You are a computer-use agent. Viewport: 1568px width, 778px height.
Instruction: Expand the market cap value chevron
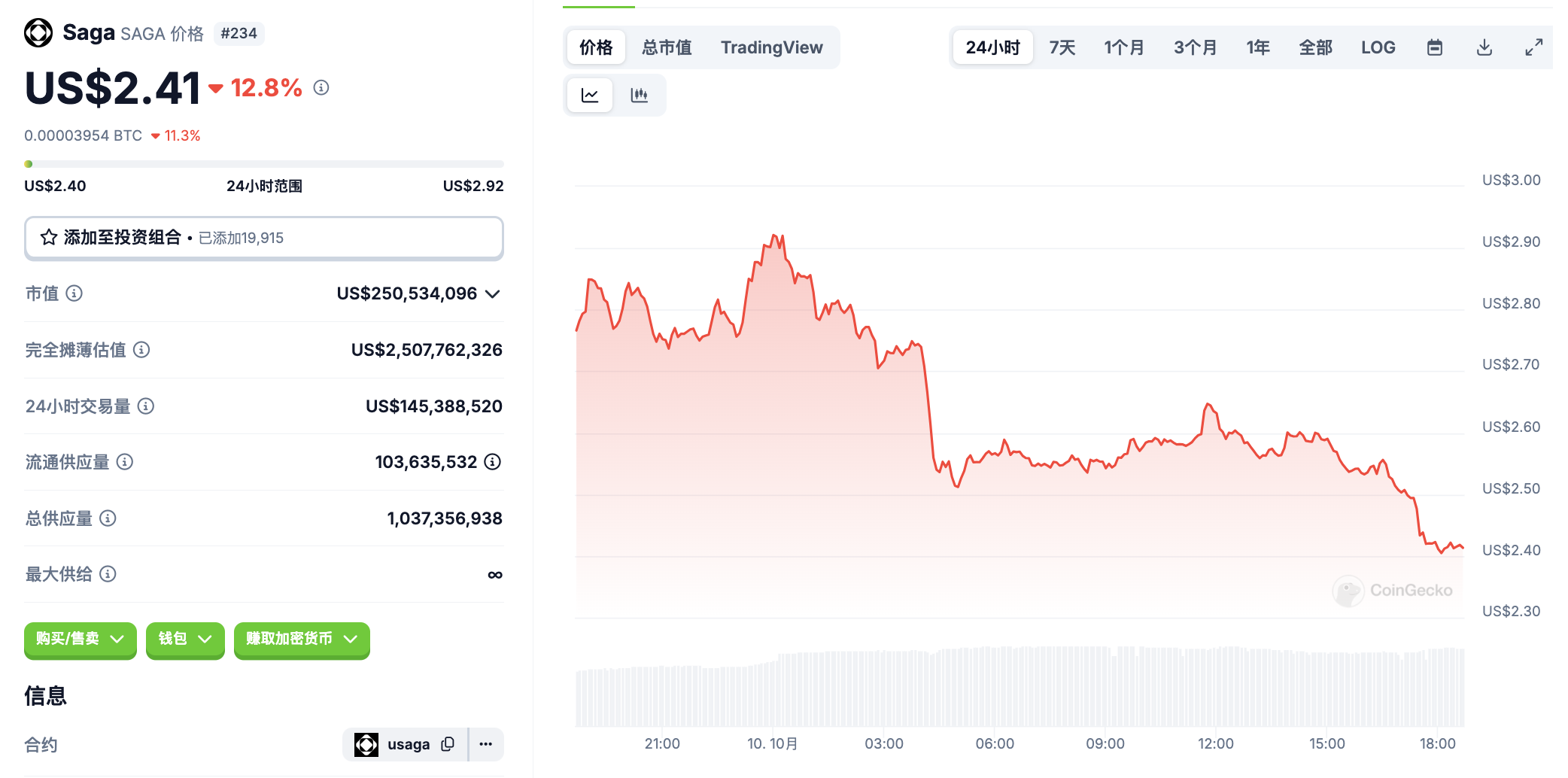tap(493, 293)
